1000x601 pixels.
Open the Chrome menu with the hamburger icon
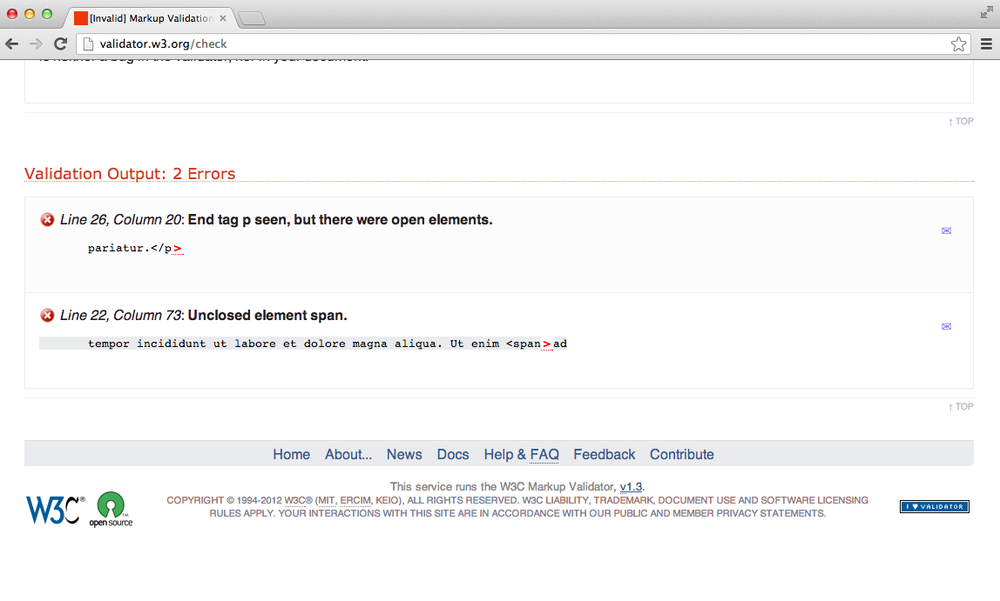pyautogui.click(x=986, y=43)
